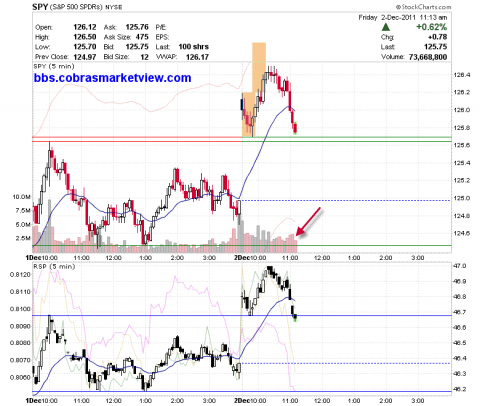Image resolution: width=480 pixels, height=406 pixels.
Task: Click the Bid Size value 12
Action: click(144, 57)
